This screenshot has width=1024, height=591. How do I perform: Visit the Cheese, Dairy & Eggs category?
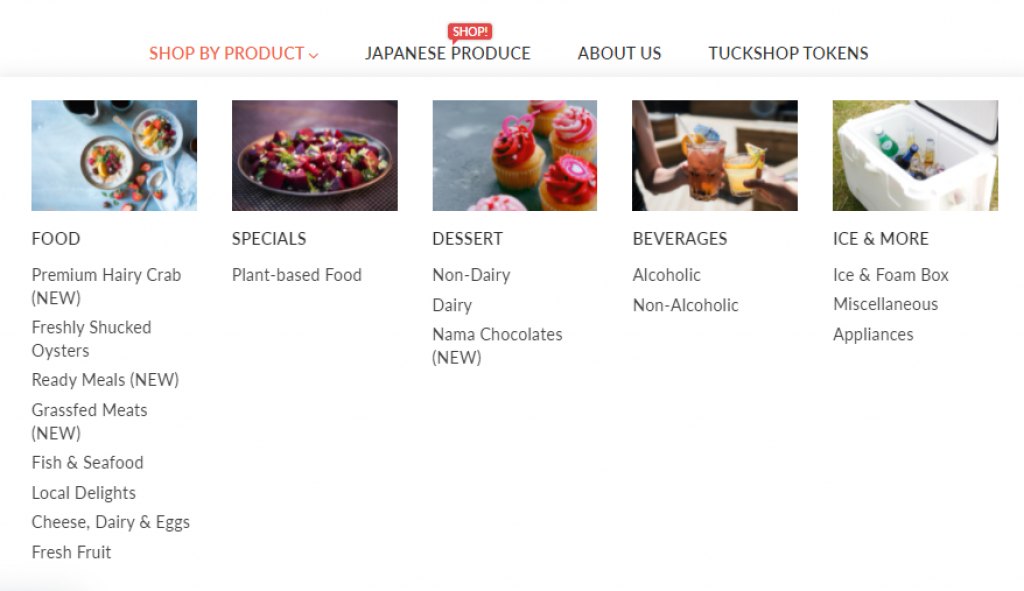pyautogui.click(x=110, y=522)
